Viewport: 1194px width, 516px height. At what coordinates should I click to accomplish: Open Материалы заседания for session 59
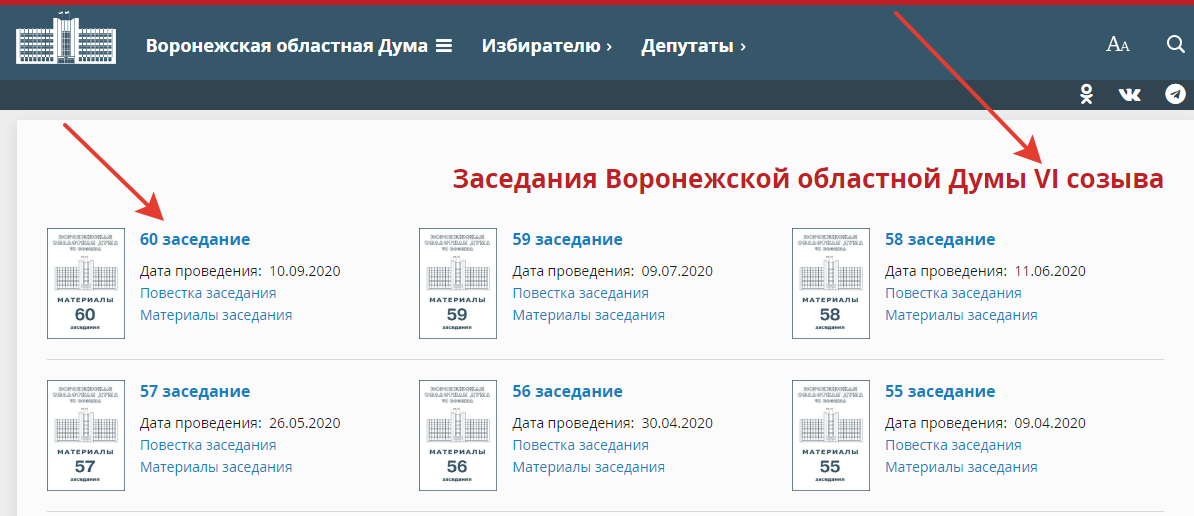click(x=589, y=315)
